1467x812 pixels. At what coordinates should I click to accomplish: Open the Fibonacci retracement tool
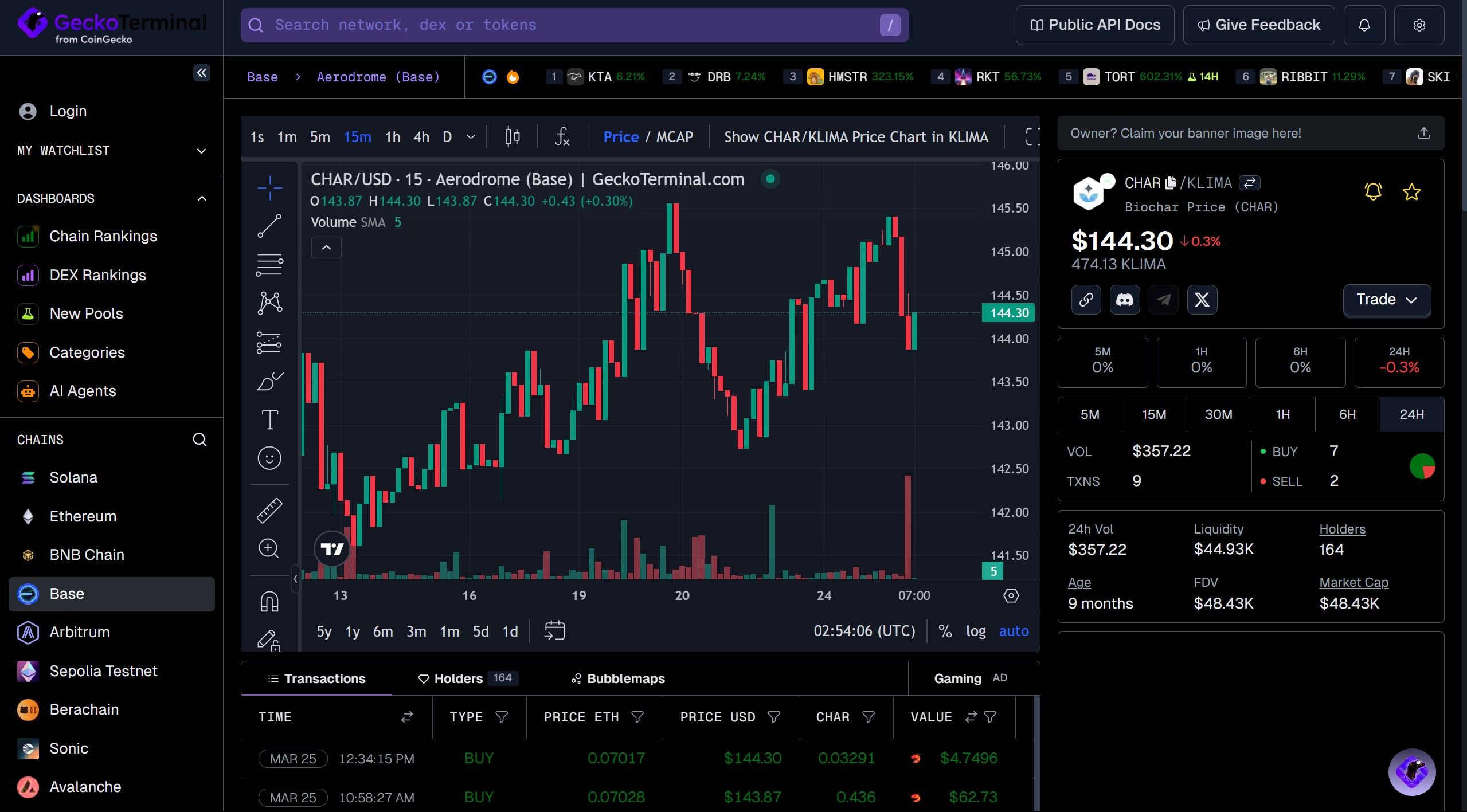tap(269, 265)
